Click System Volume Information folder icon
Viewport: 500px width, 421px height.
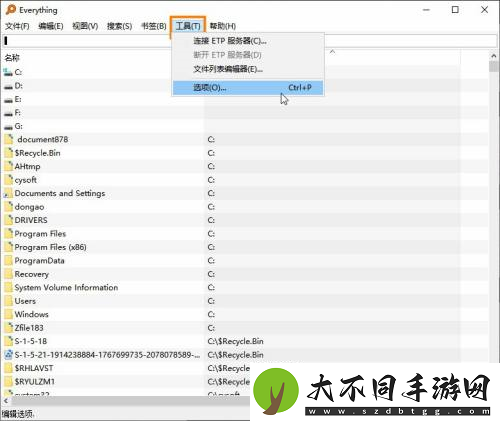tap(9, 287)
